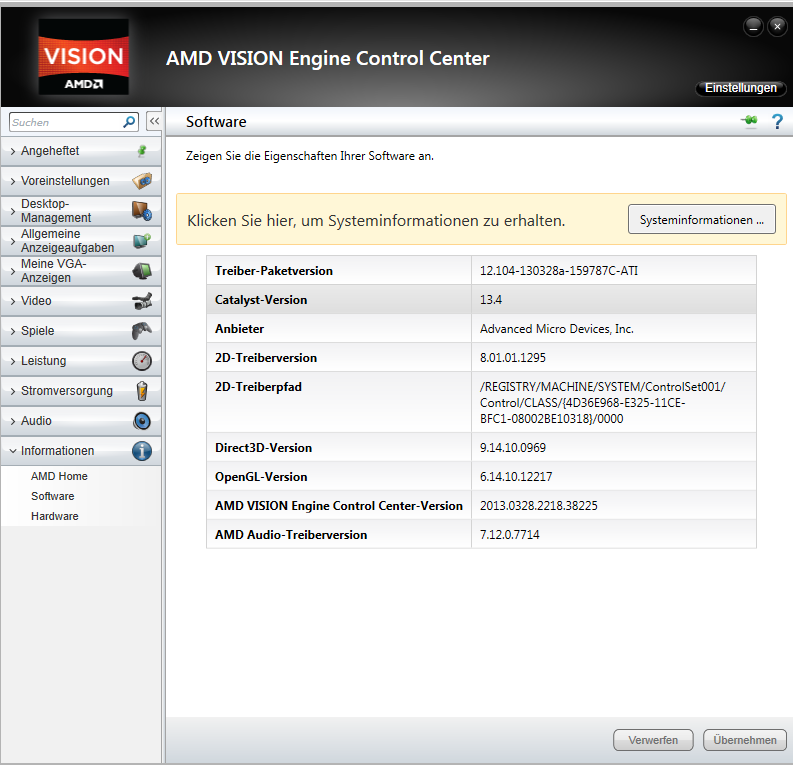Viewport: 793px width, 765px height.
Task: Select the Control Center version 2013.0328.2218.38225
Action: point(539,506)
